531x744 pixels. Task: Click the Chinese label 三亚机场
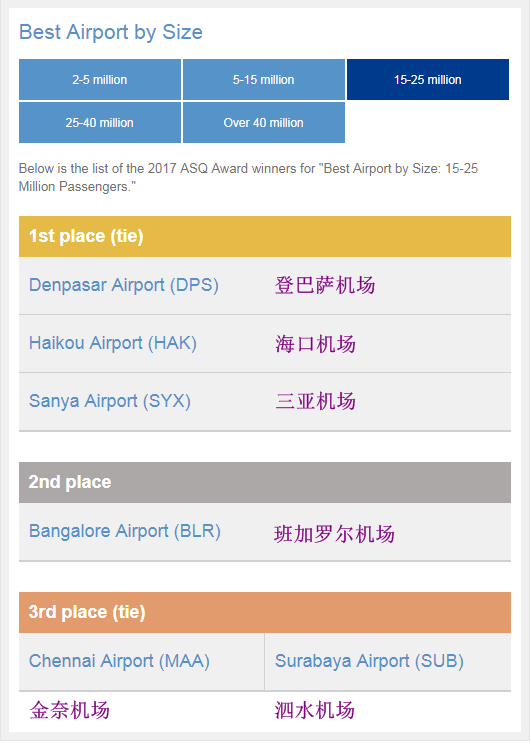[315, 401]
